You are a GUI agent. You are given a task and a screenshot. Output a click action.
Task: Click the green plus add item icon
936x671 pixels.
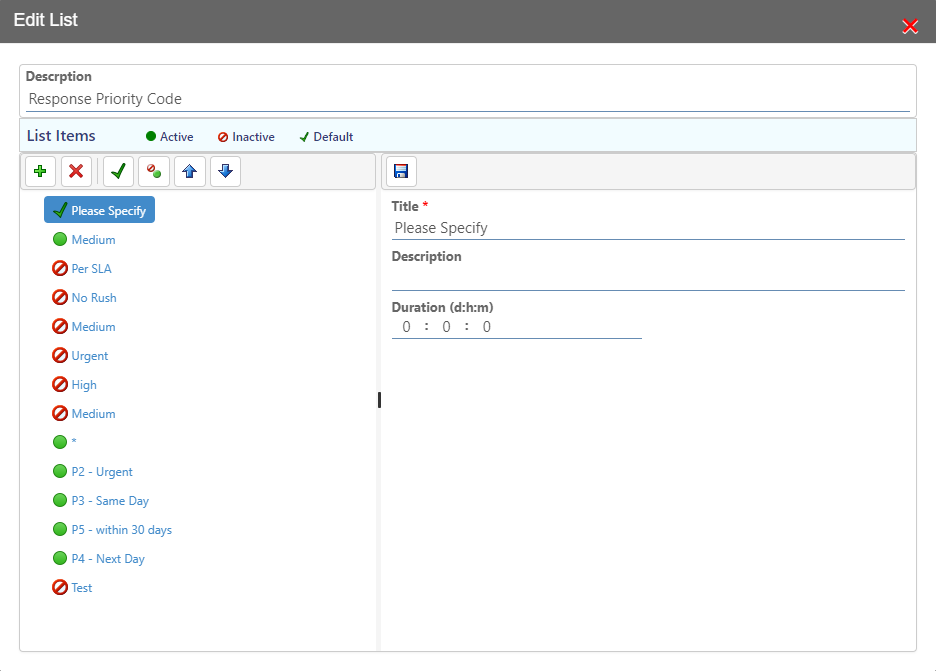(41, 172)
